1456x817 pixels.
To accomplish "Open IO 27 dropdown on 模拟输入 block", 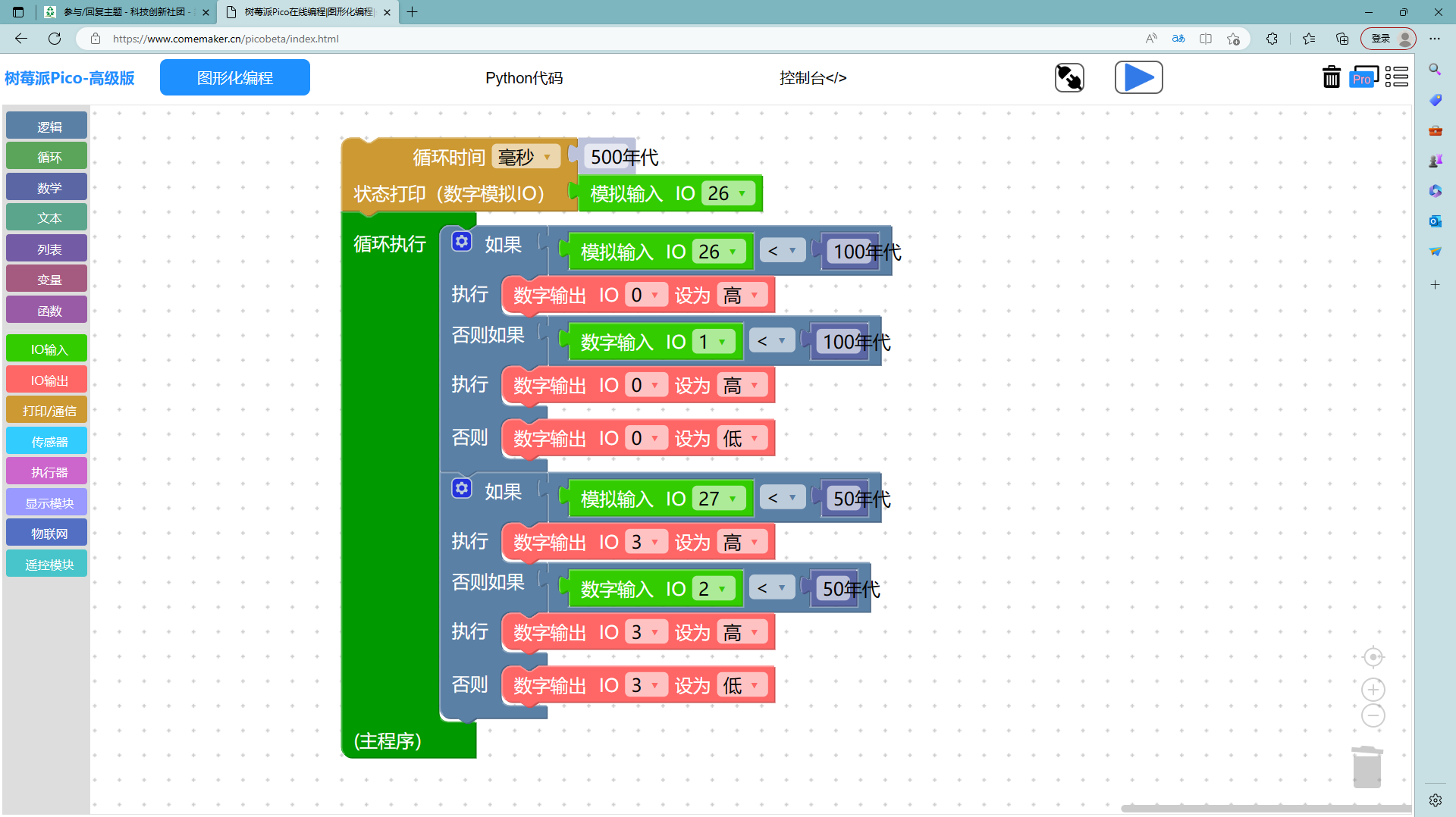I will (x=720, y=499).
